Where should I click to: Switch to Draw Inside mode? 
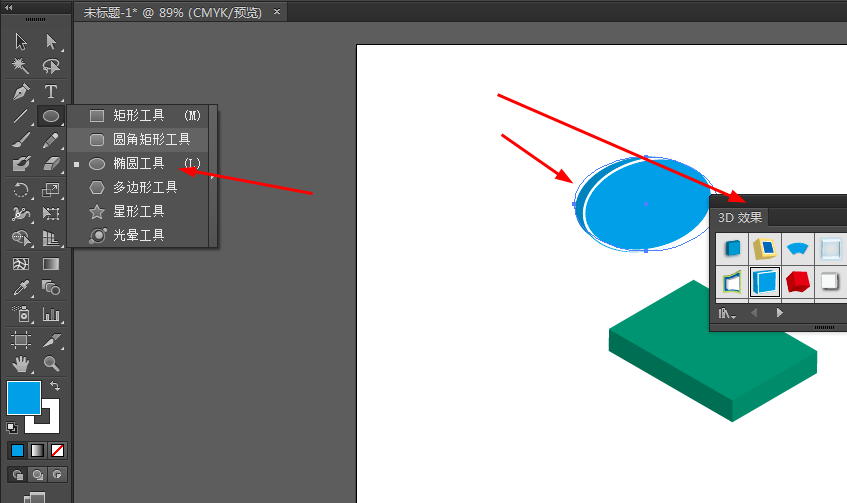(57, 474)
